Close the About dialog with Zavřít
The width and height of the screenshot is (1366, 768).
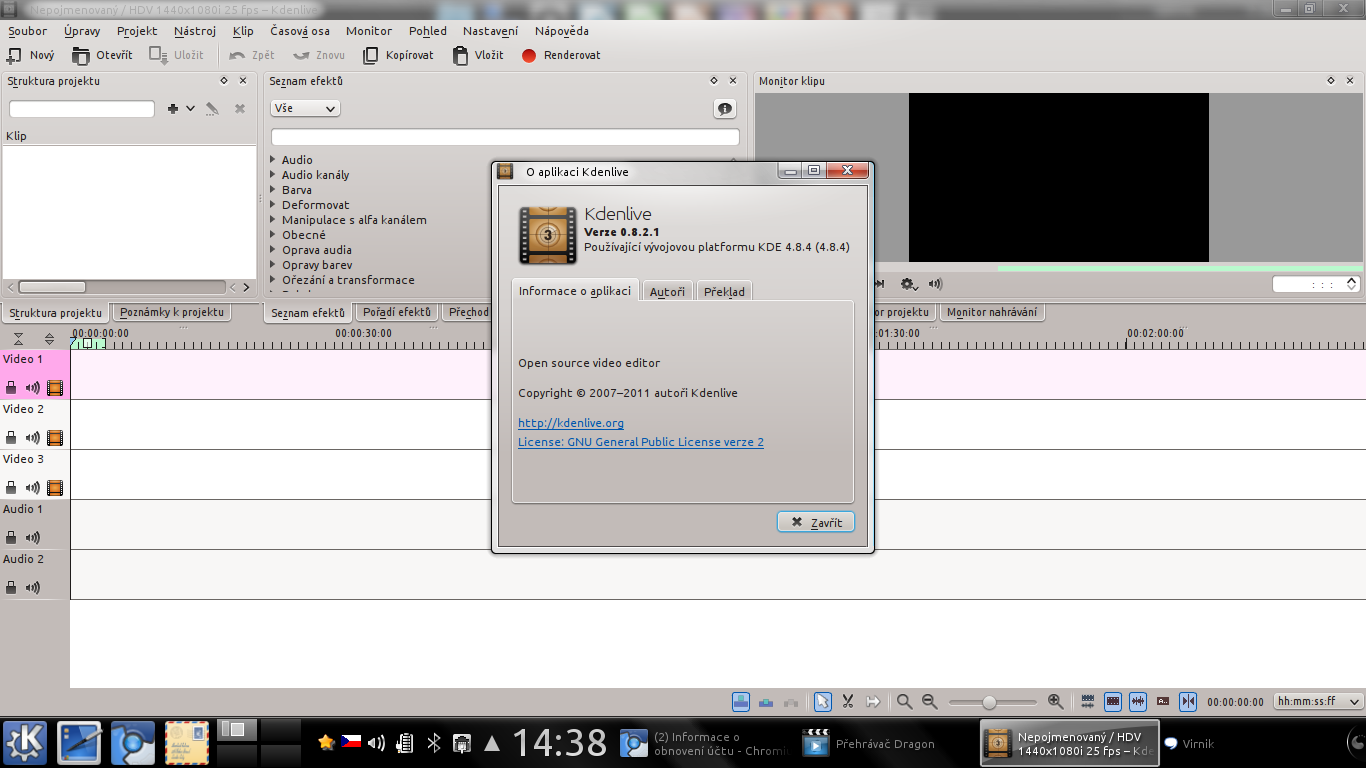[x=816, y=522]
